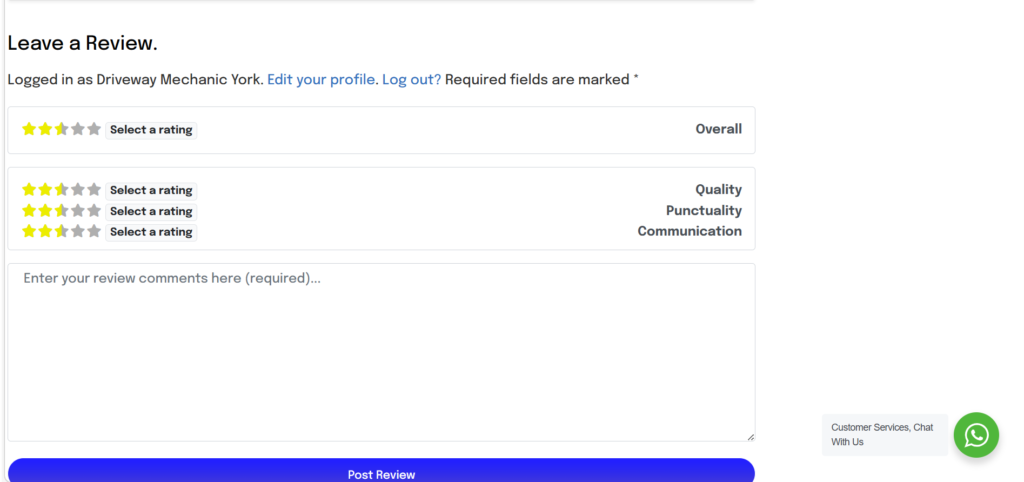Choose the second star for Punctuality

tap(45, 211)
